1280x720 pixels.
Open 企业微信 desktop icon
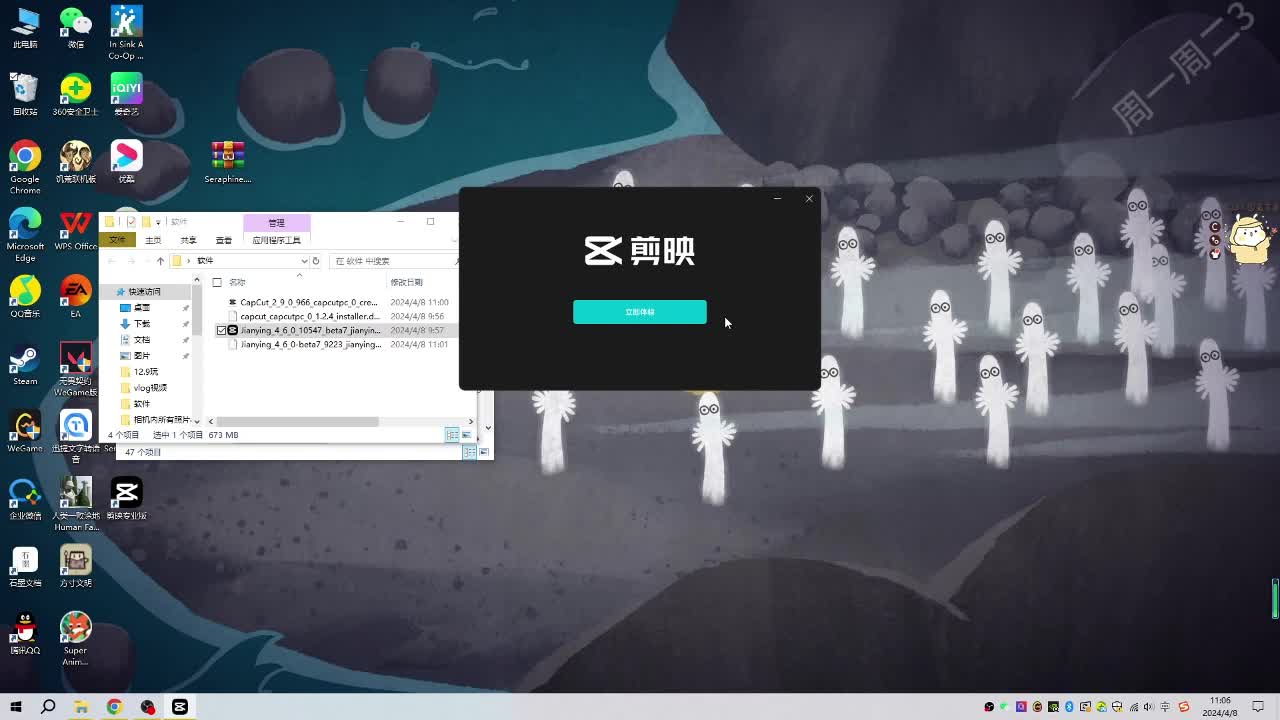click(x=25, y=498)
